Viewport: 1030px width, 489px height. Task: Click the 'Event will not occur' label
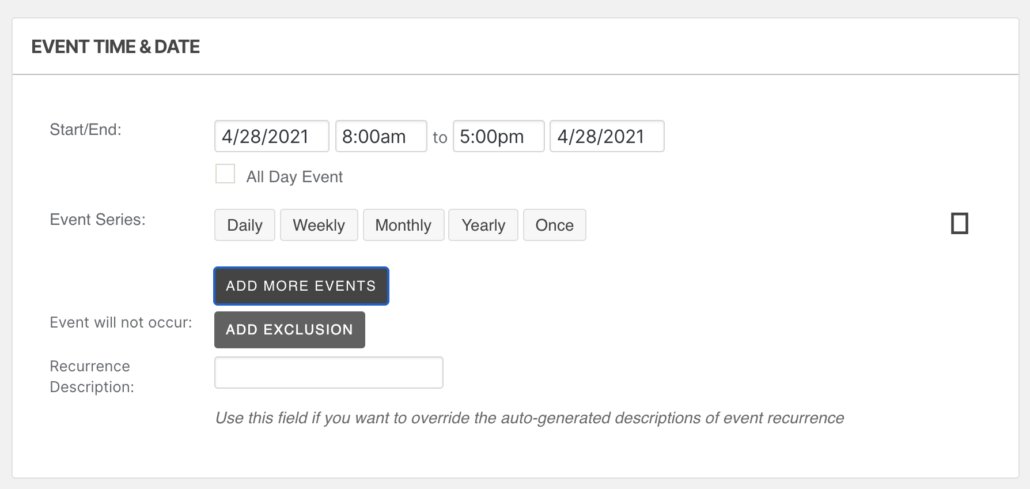click(120, 323)
